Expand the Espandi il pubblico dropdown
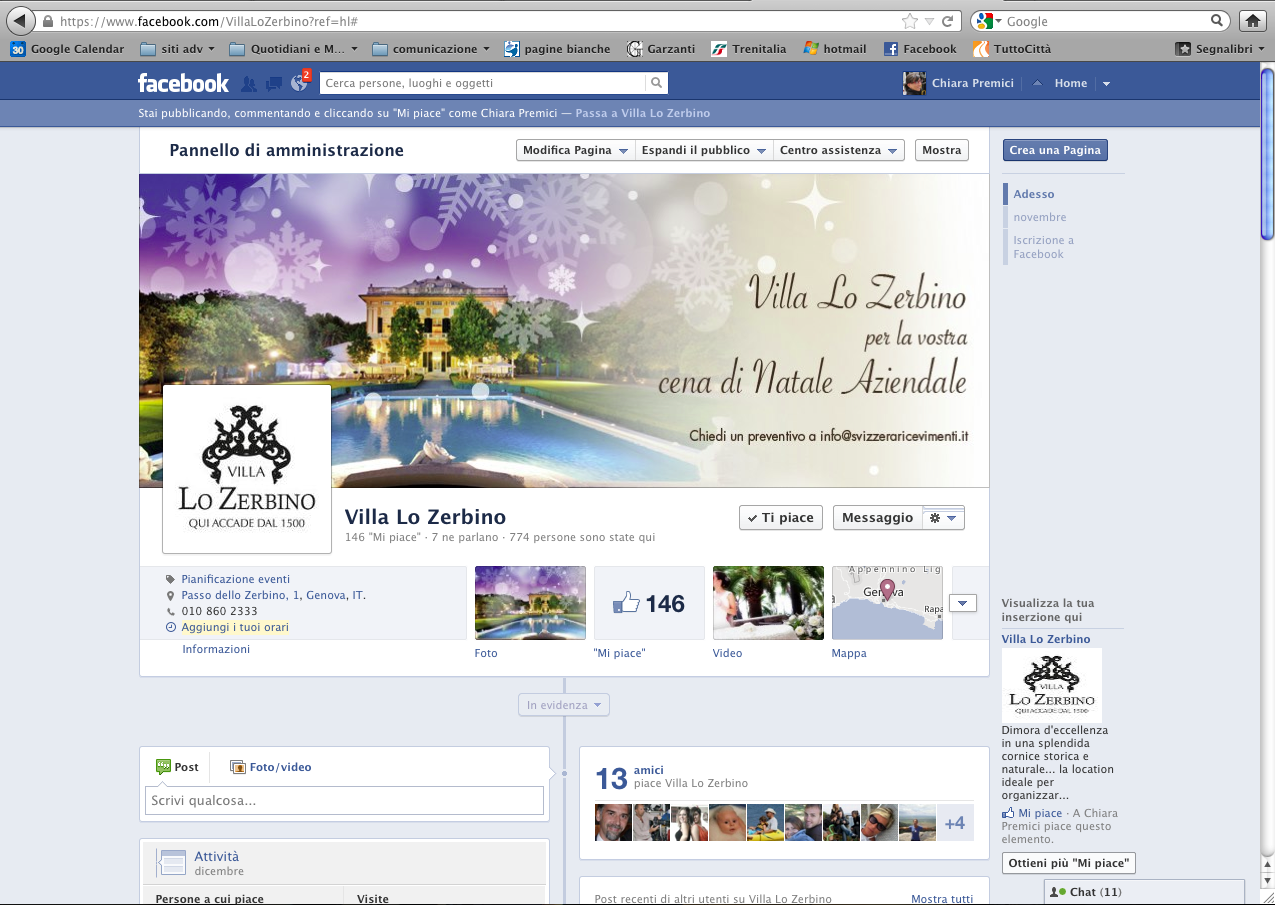The width and height of the screenshot is (1275, 905). (x=704, y=150)
